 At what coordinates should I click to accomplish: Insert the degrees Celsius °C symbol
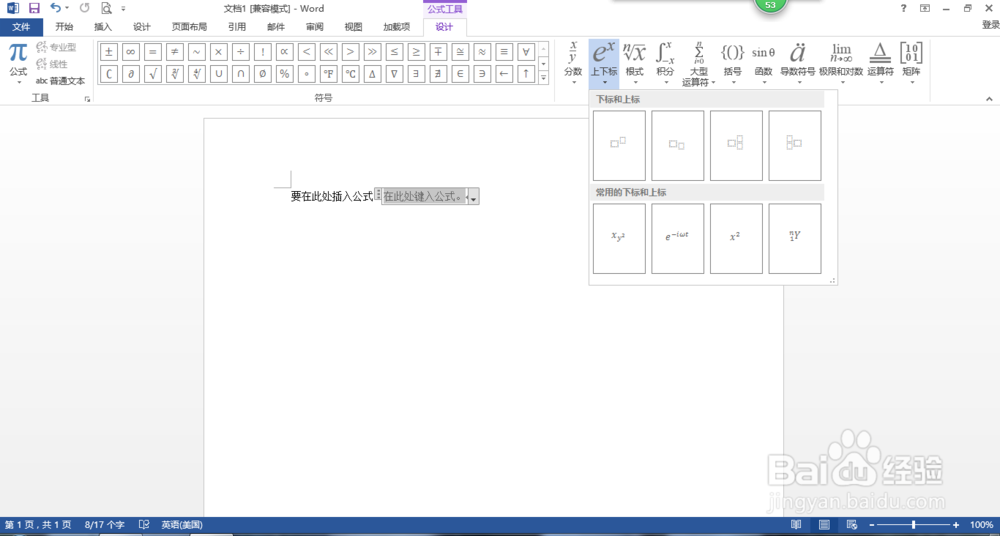tap(350, 74)
